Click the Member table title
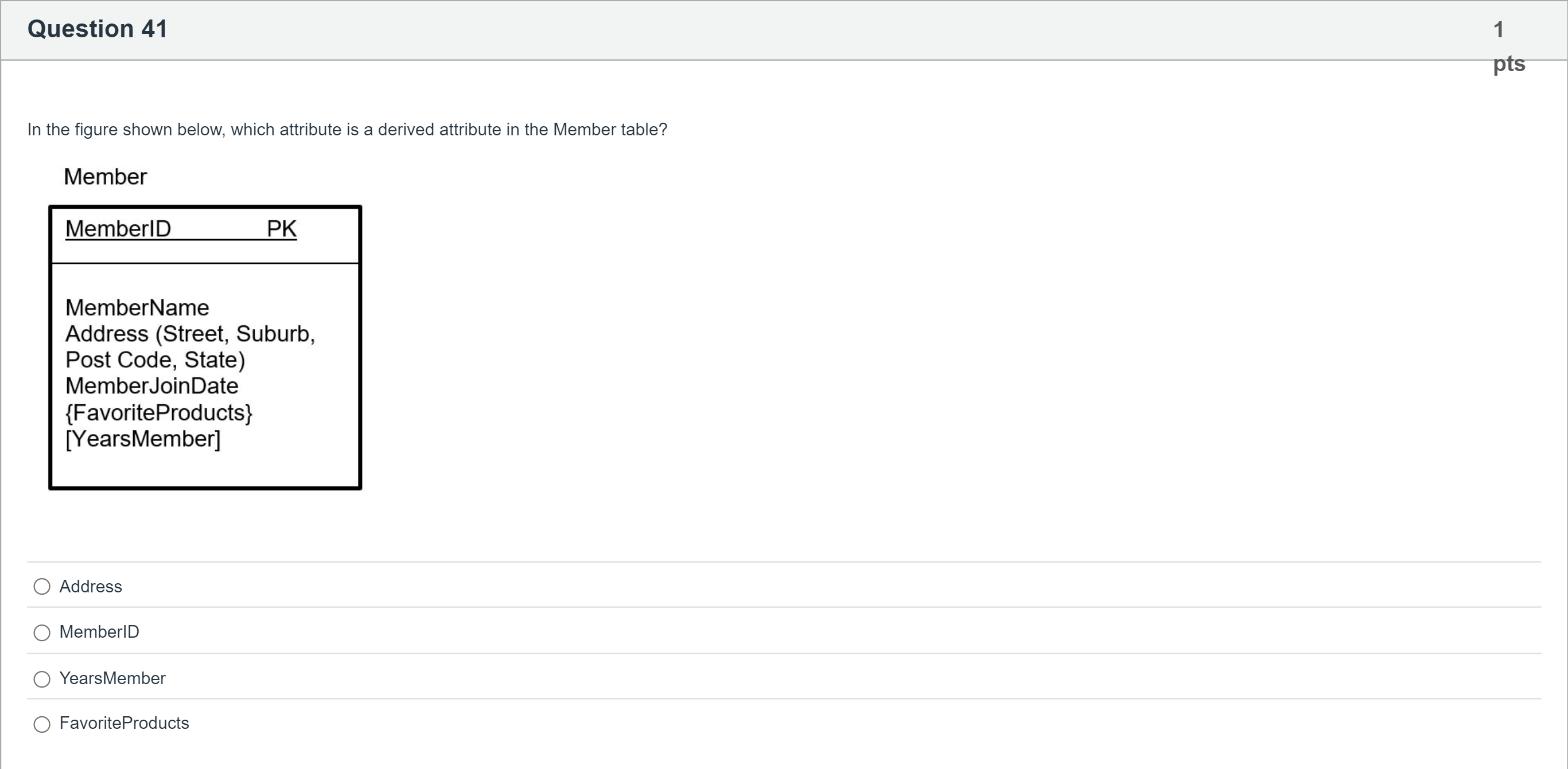The height and width of the screenshot is (769, 1568). pos(106,177)
